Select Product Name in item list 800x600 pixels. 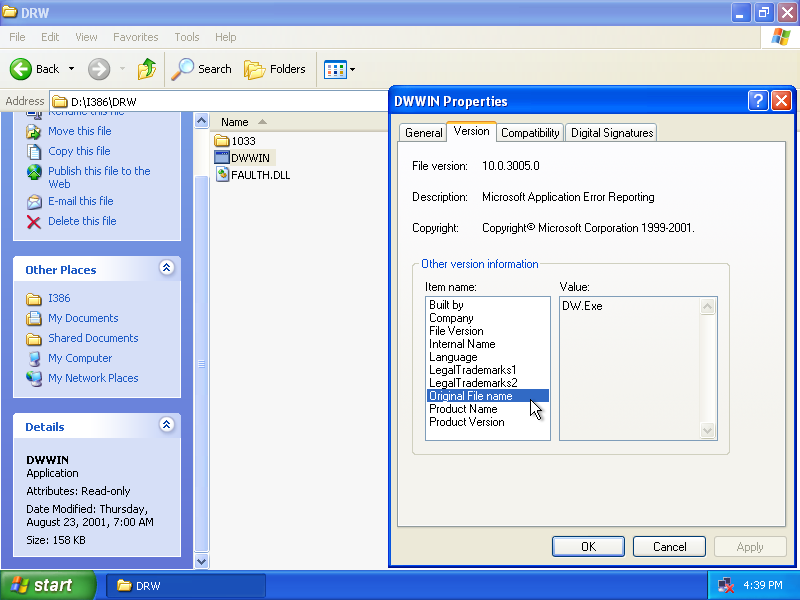point(463,409)
